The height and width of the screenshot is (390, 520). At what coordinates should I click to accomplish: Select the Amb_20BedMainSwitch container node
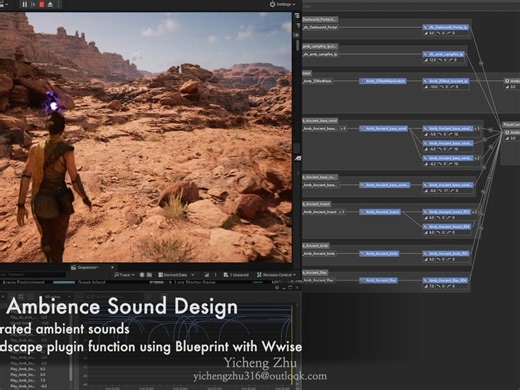coord(383,81)
